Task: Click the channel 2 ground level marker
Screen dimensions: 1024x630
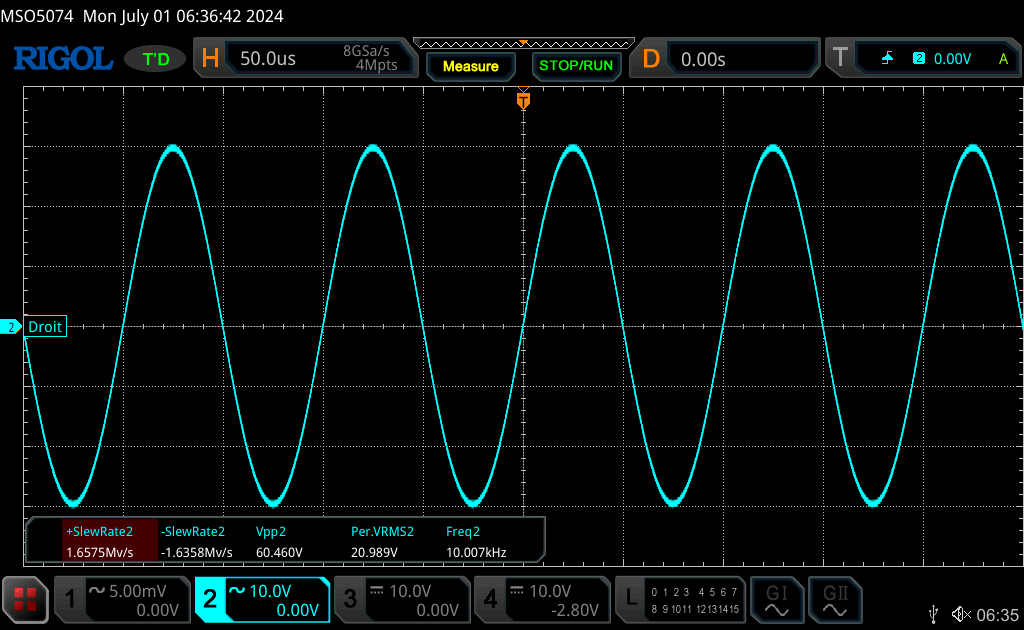Action: point(10,327)
